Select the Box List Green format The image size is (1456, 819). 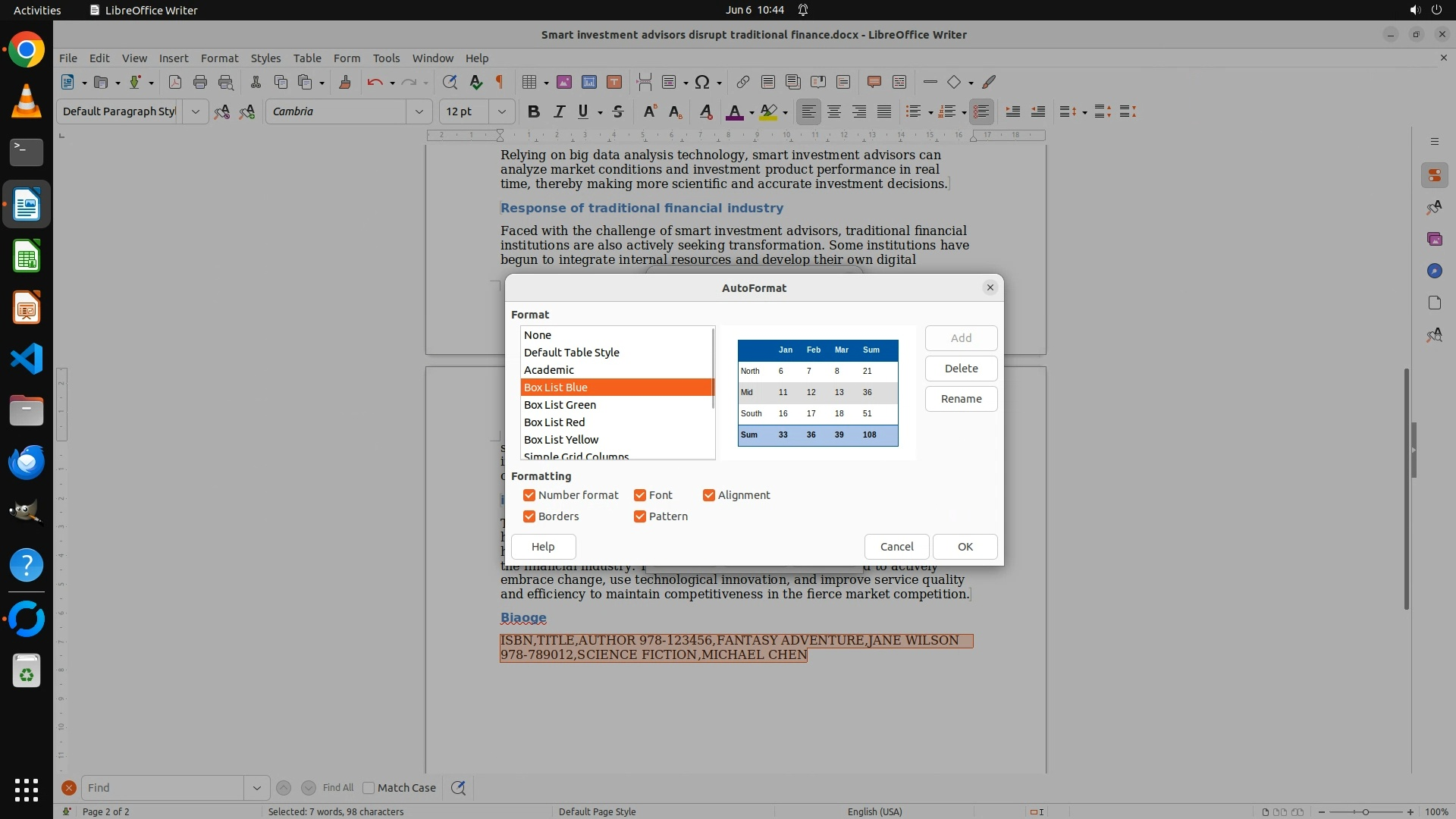(560, 405)
